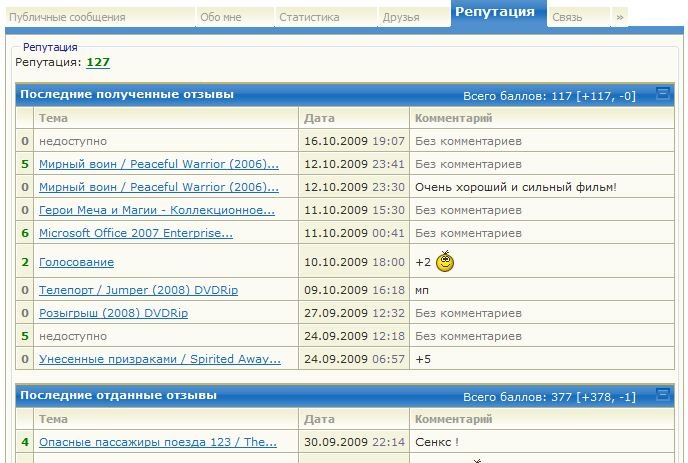The height and width of the screenshot is (463, 688).
Task: Click the date 16.10.2009 19:07
Action: click(x=355, y=141)
